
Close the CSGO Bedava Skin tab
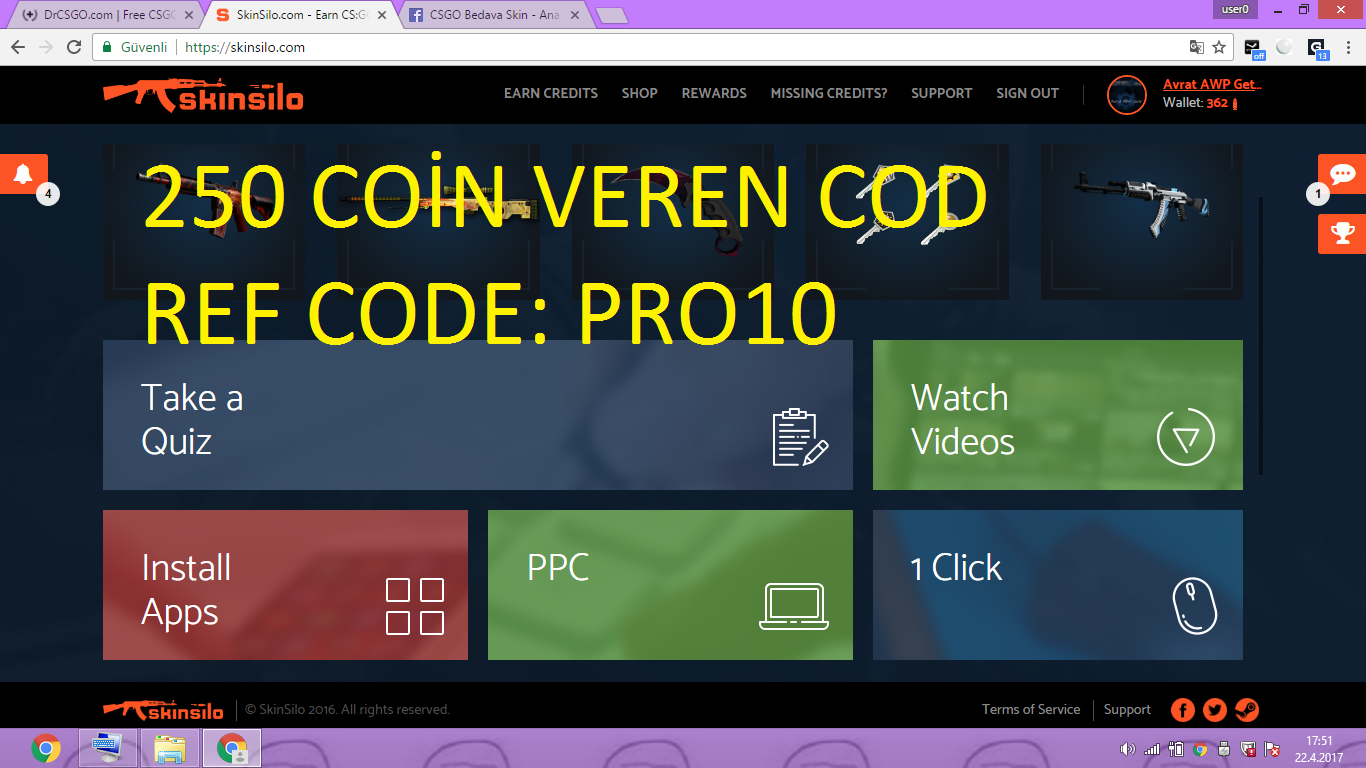tap(574, 15)
